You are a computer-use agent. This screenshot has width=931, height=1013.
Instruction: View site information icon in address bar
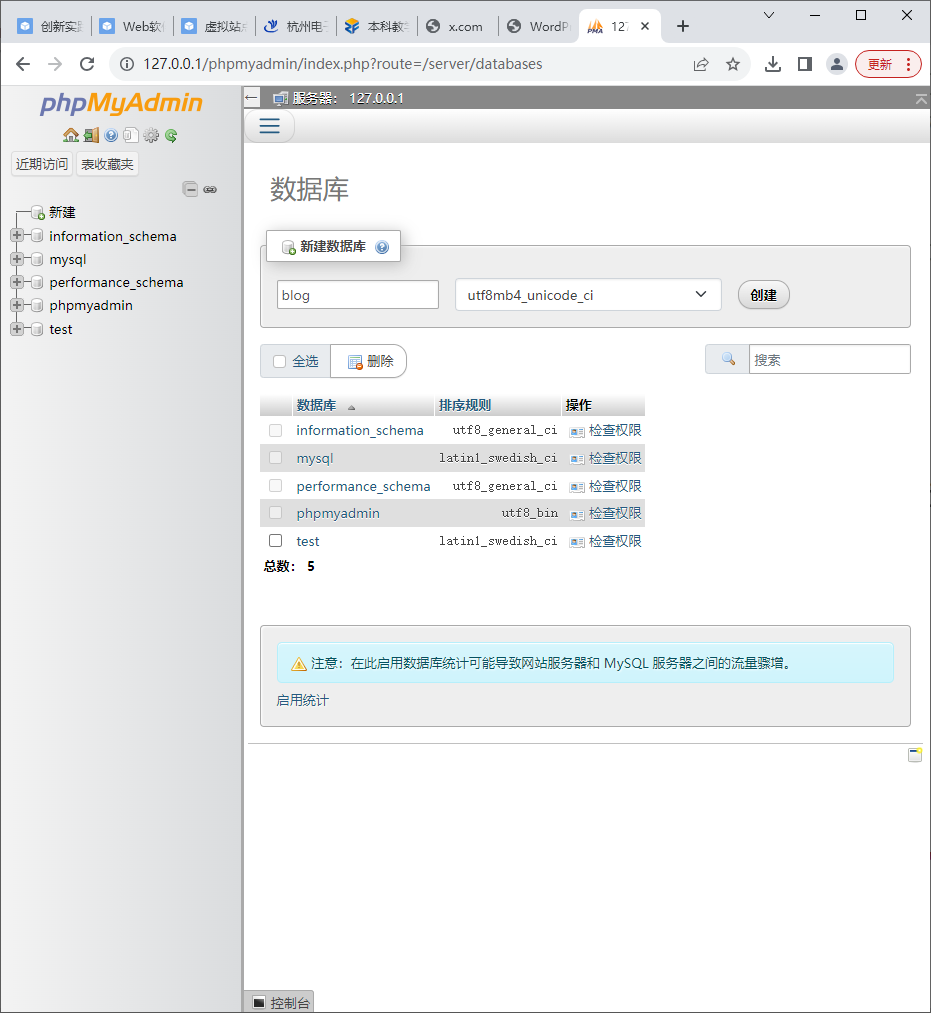point(127,64)
